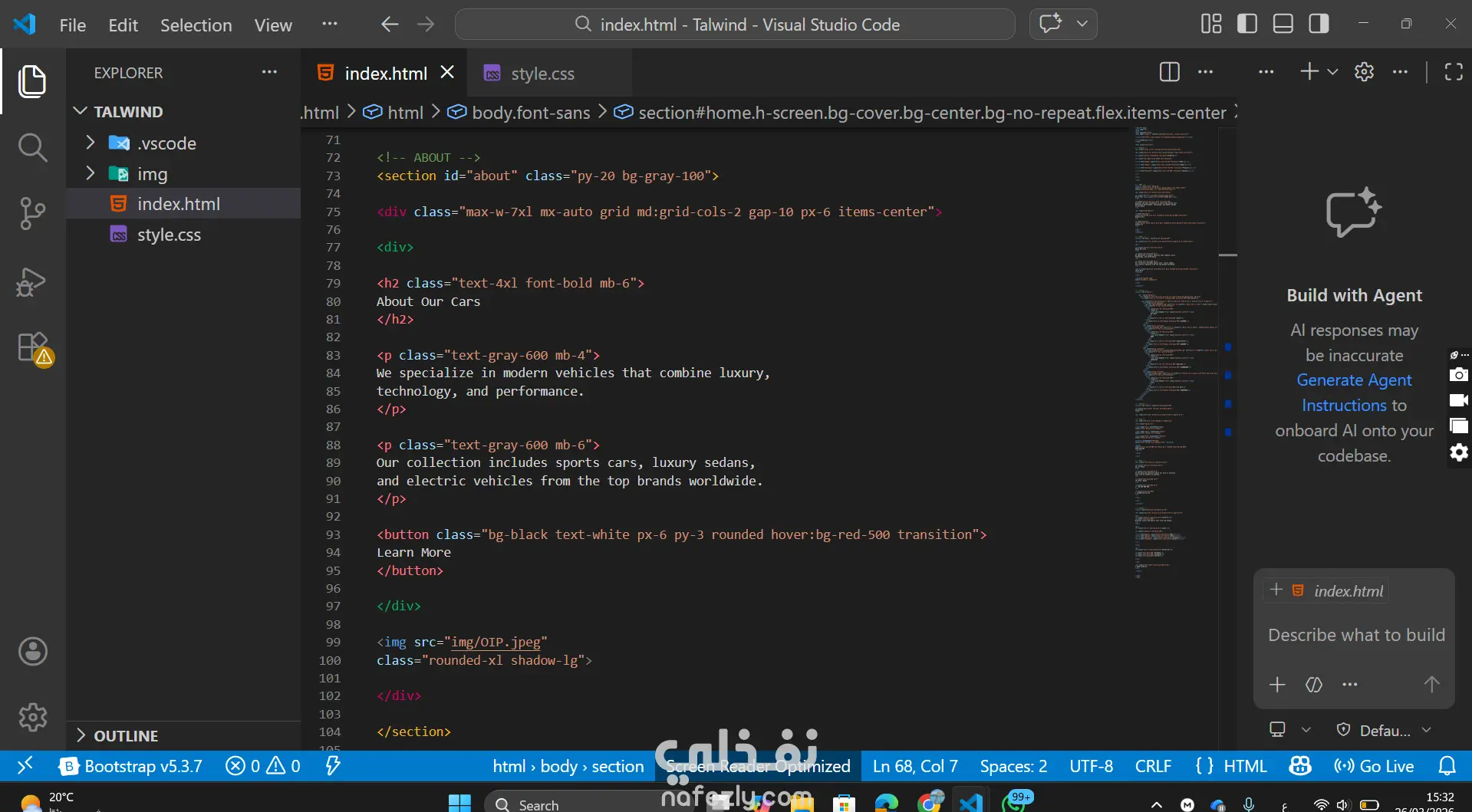This screenshot has width=1472, height=812.
Task: Click Ln 68, Col 7 status item
Action: point(915,766)
